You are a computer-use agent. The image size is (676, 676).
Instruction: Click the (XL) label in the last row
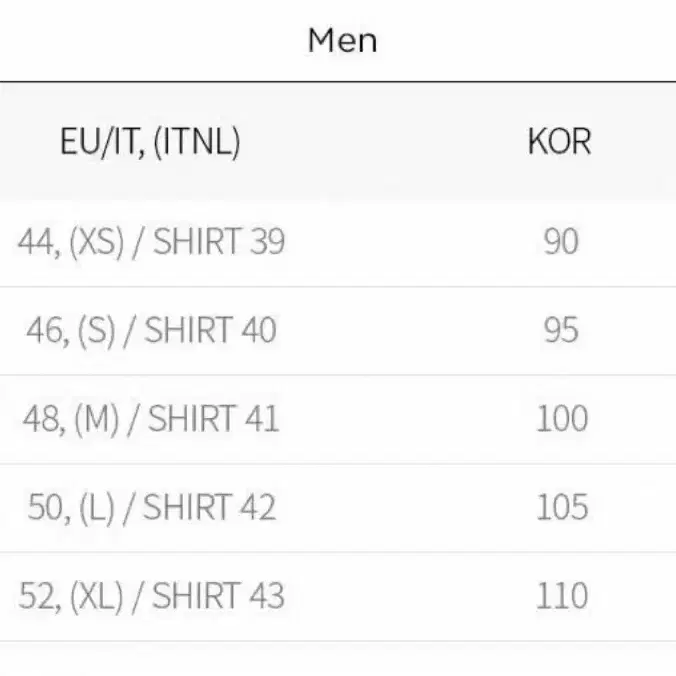point(97,597)
